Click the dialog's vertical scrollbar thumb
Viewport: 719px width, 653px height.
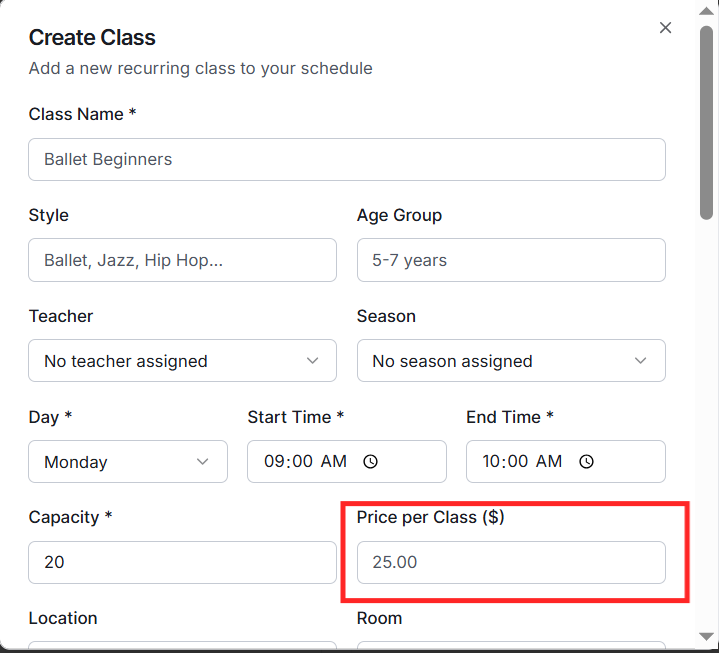[x=707, y=120]
